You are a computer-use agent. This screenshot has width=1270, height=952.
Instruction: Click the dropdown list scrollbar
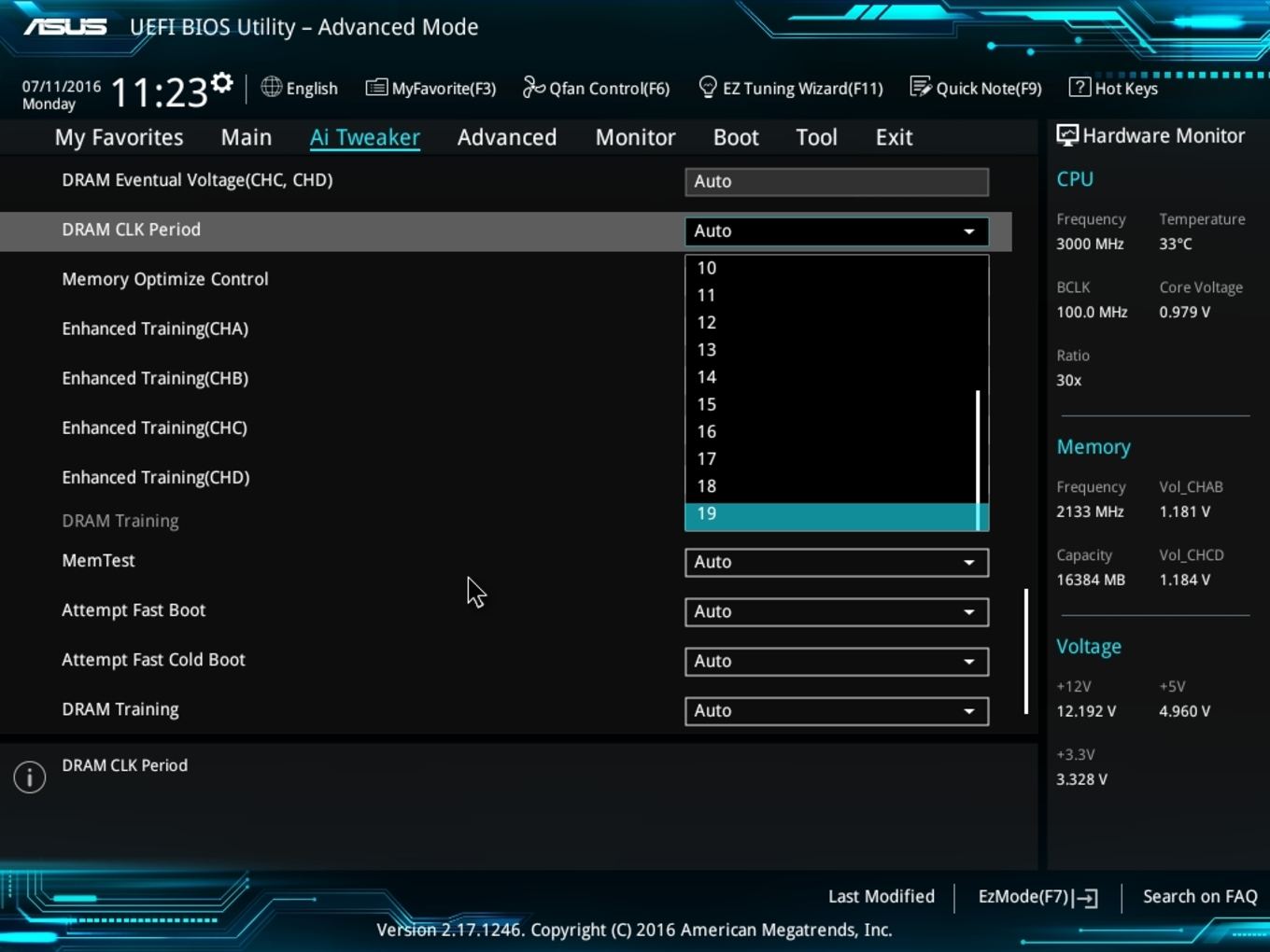978,460
